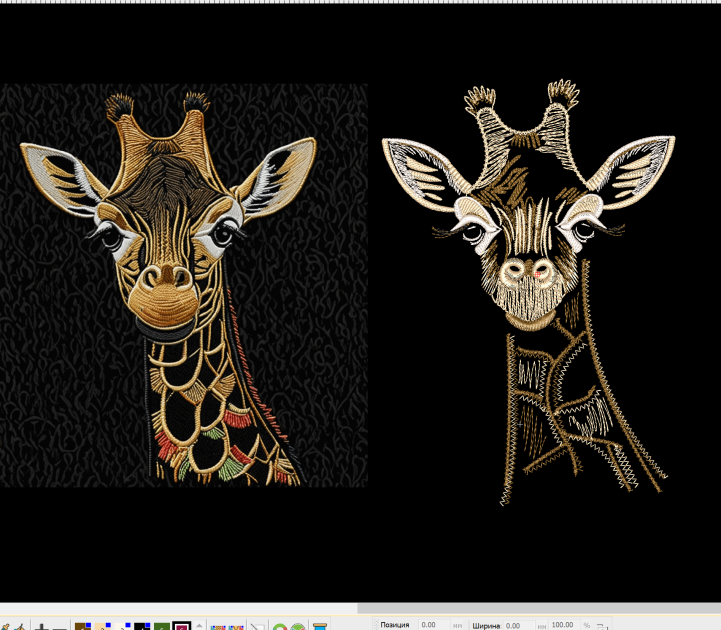Select the cream white thread color swatch
The width and height of the screenshot is (721, 630).
click(x=122, y=626)
